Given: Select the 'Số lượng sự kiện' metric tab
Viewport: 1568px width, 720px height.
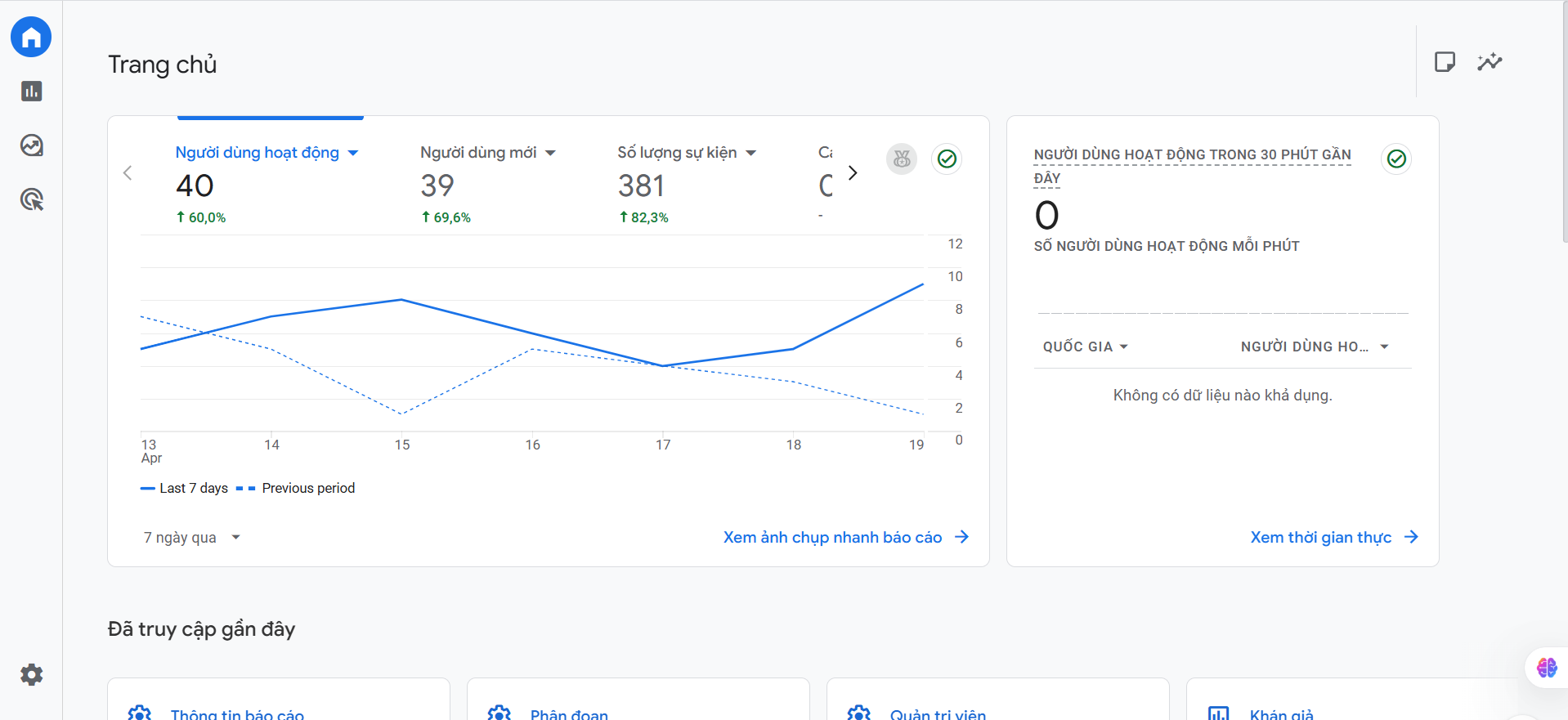Looking at the screenshot, I should point(677,153).
